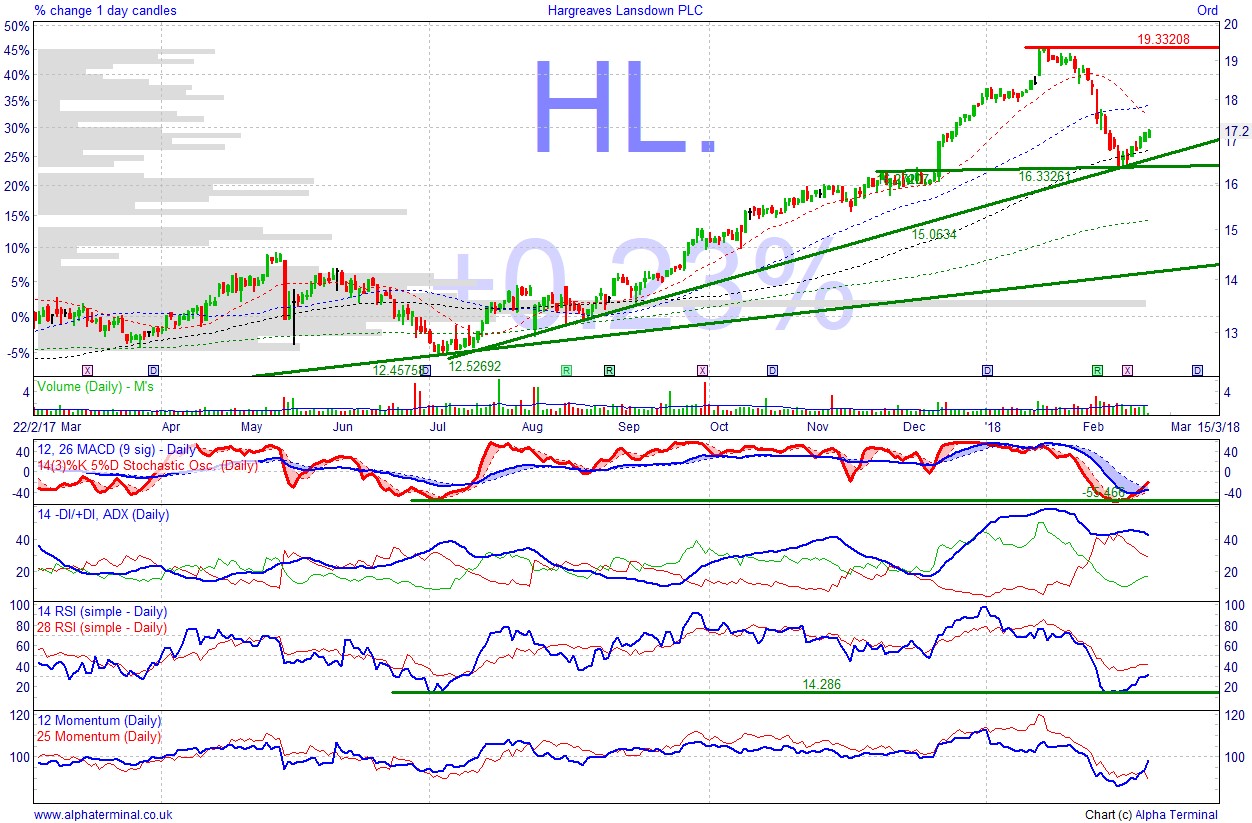Click the light green R marker in August
Image resolution: width=1252 pixels, height=823 pixels.
[x=566, y=370]
